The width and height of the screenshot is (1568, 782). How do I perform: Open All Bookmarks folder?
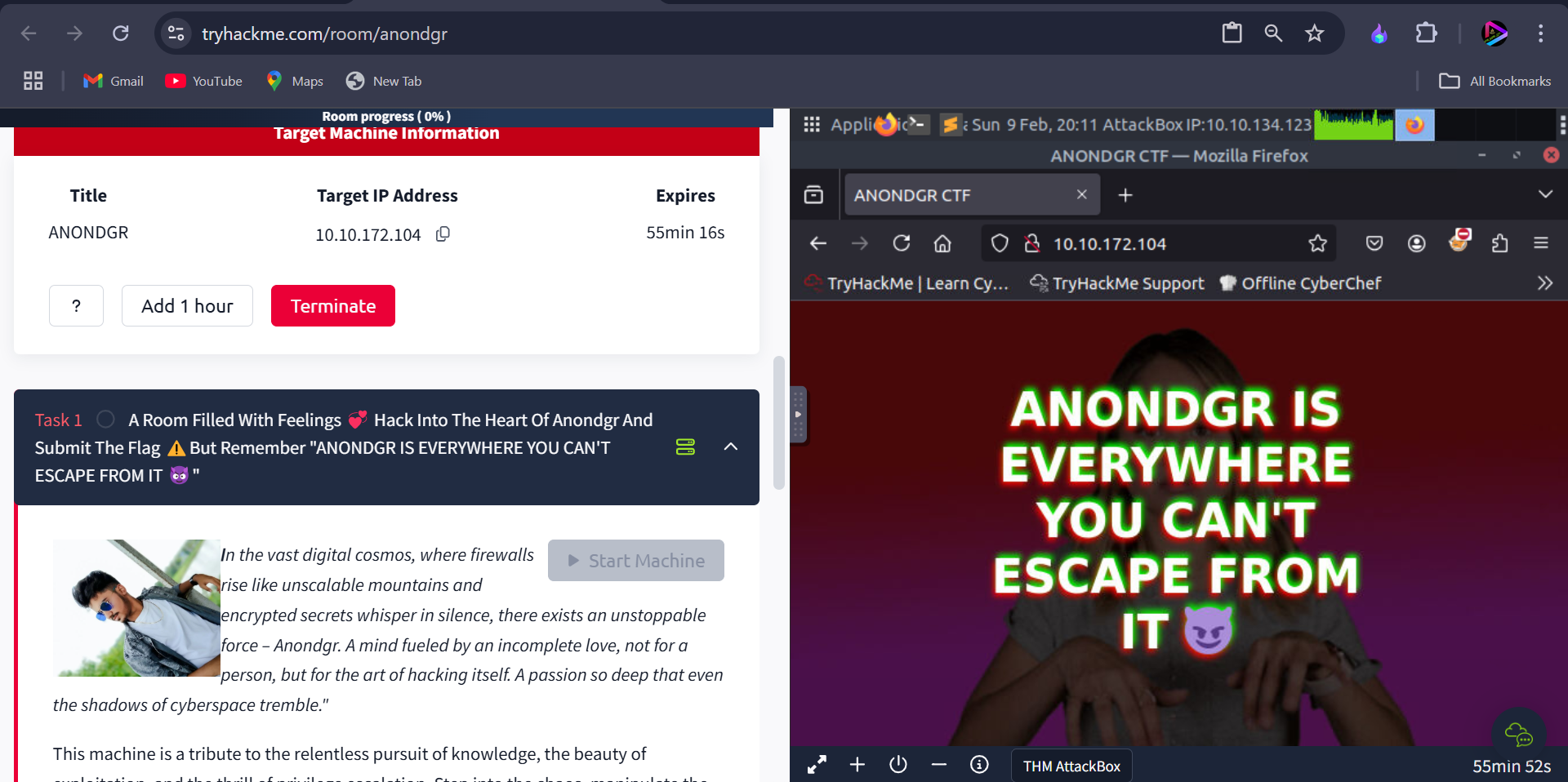(x=1495, y=81)
